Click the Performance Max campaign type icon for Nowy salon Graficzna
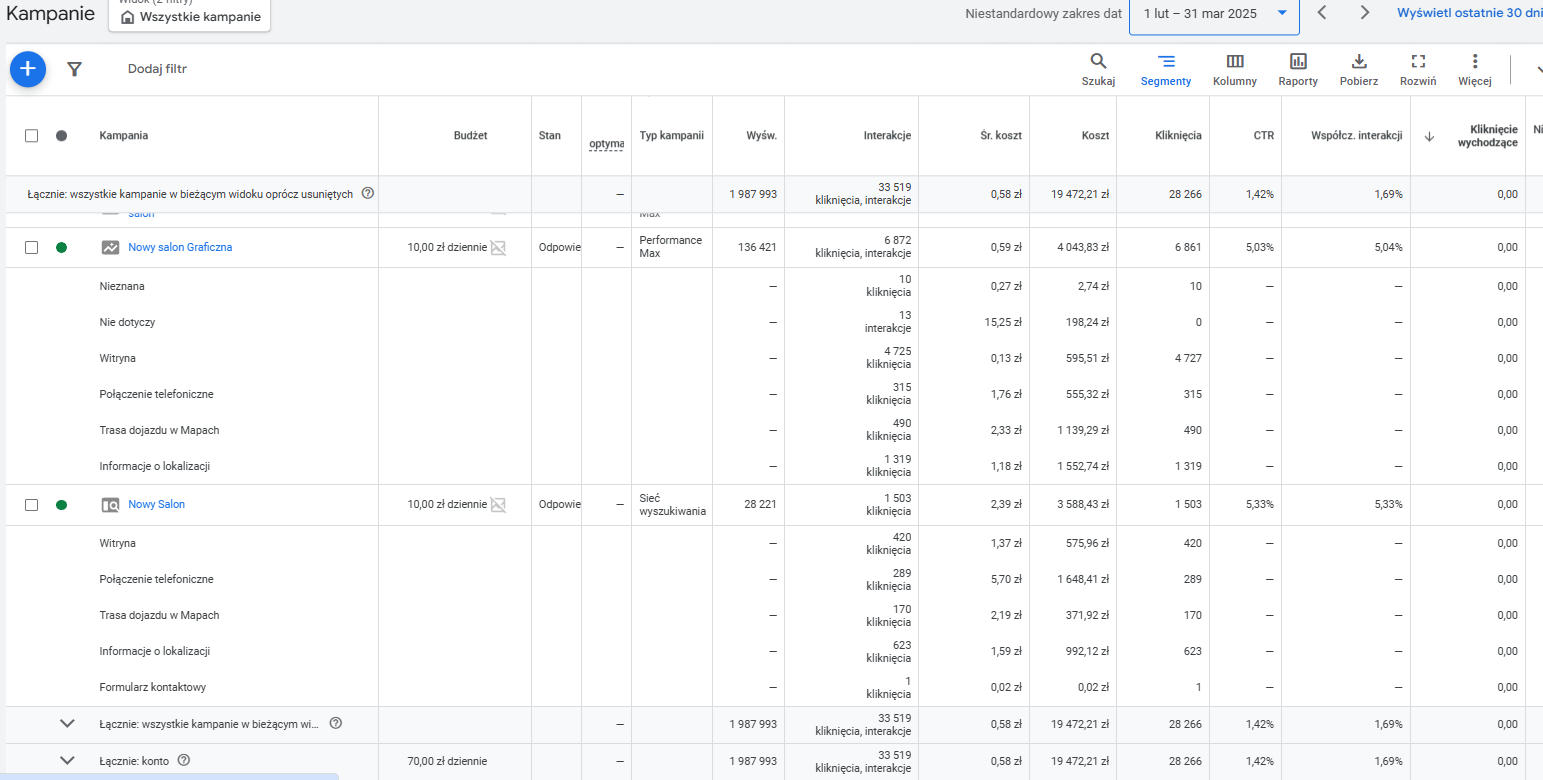The height and width of the screenshot is (780, 1543). pos(110,247)
